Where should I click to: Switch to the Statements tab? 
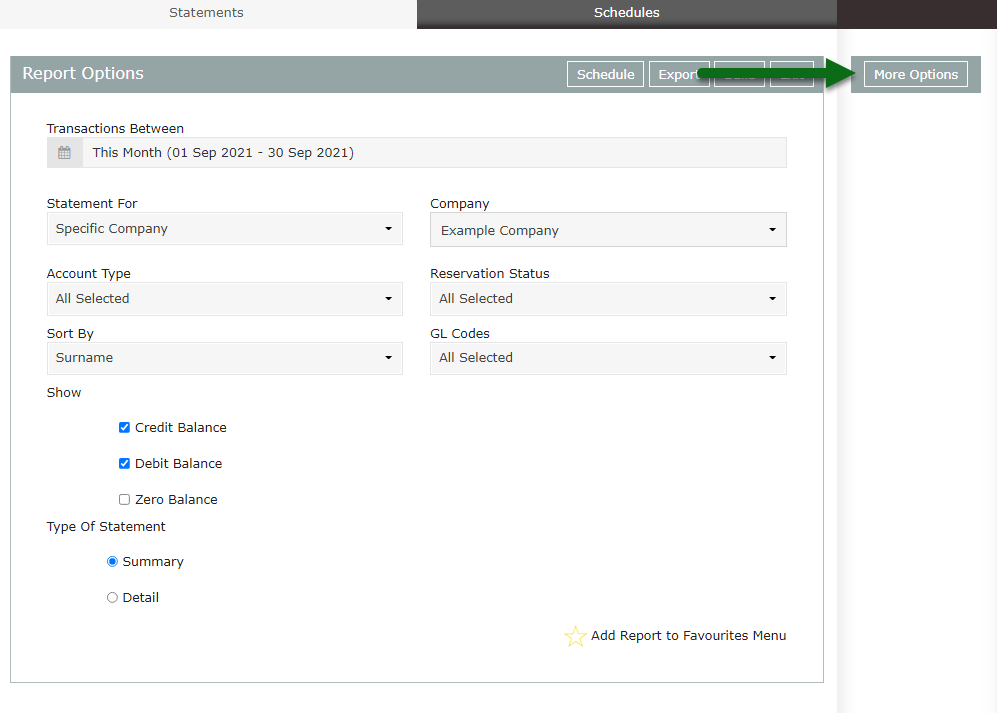pos(207,13)
